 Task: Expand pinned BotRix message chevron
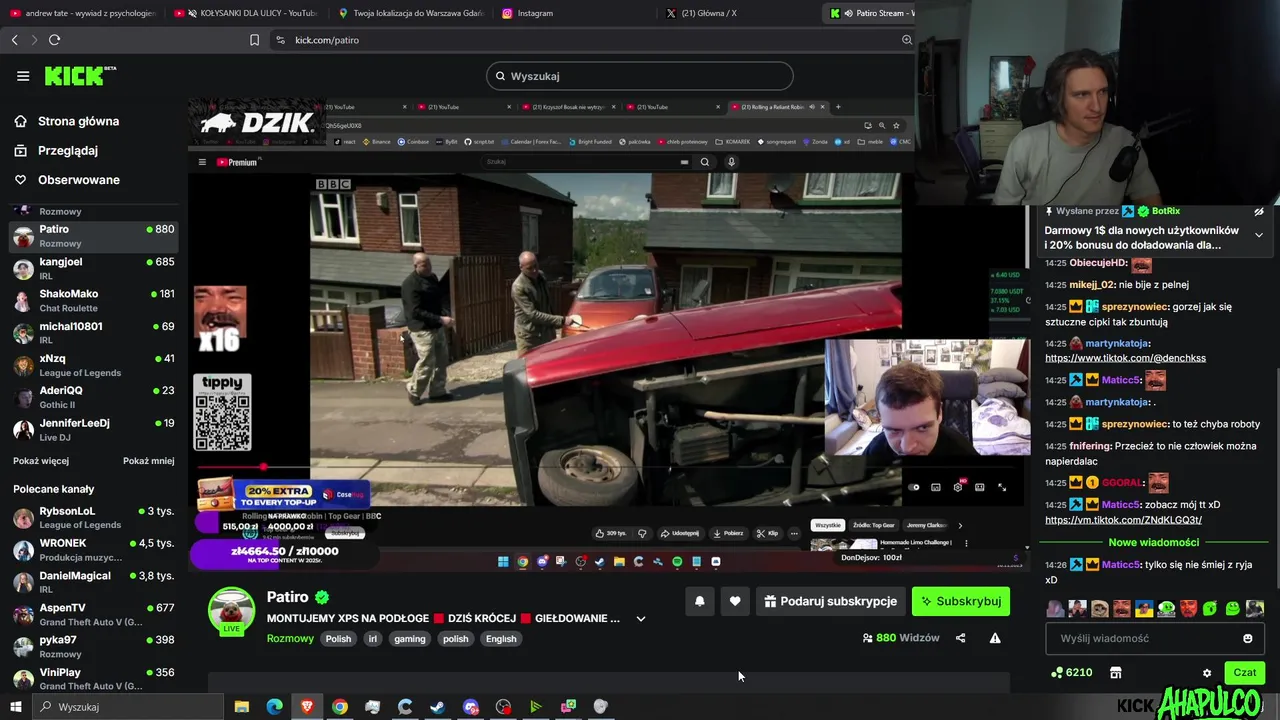click(1259, 235)
